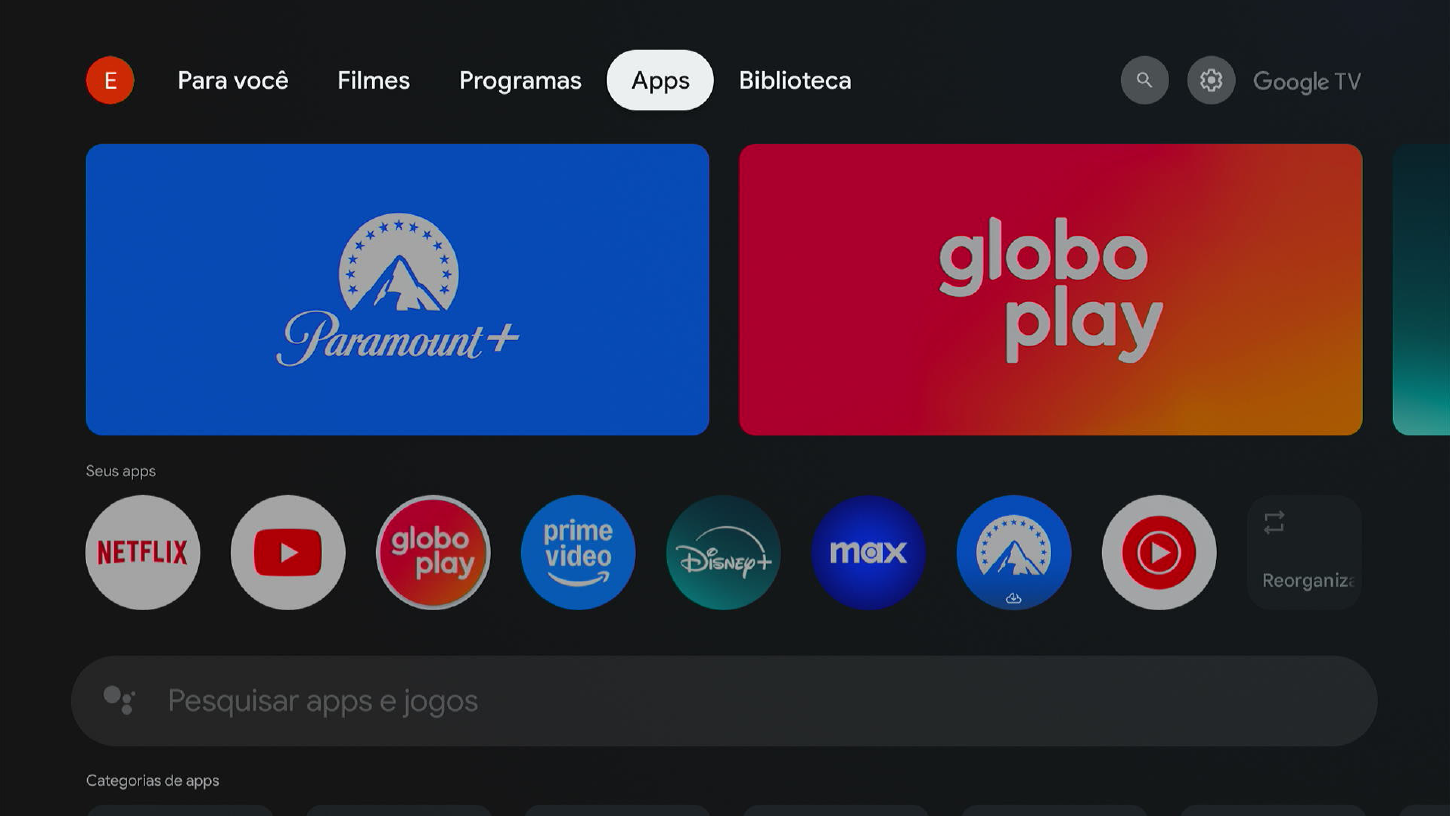Launch the YouTube app
The height and width of the screenshot is (816, 1450).
pyautogui.click(x=288, y=552)
